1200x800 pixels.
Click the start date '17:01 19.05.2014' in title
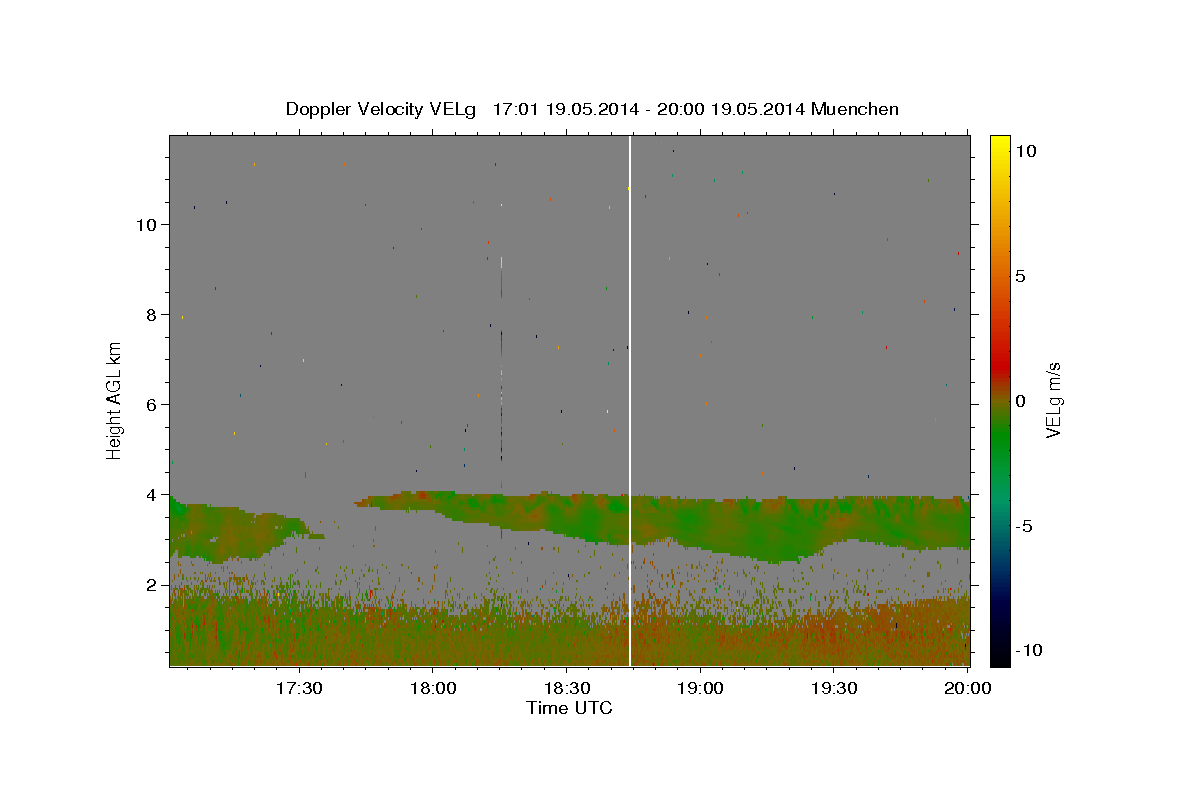[566, 109]
